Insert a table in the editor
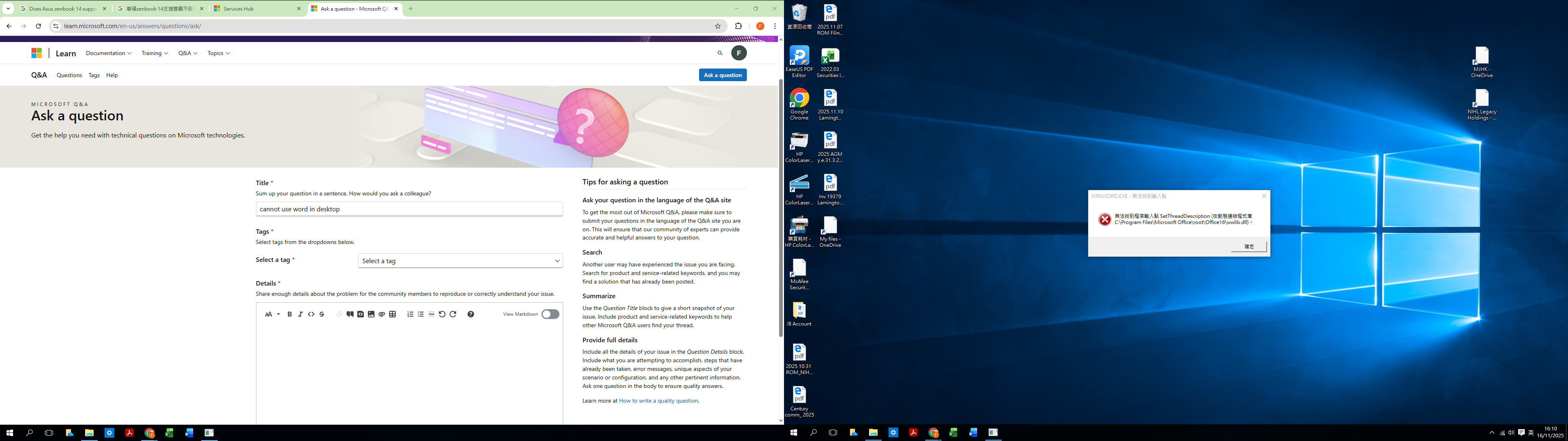The width and height of the screenshot is (1568, 441). [392, 315]
